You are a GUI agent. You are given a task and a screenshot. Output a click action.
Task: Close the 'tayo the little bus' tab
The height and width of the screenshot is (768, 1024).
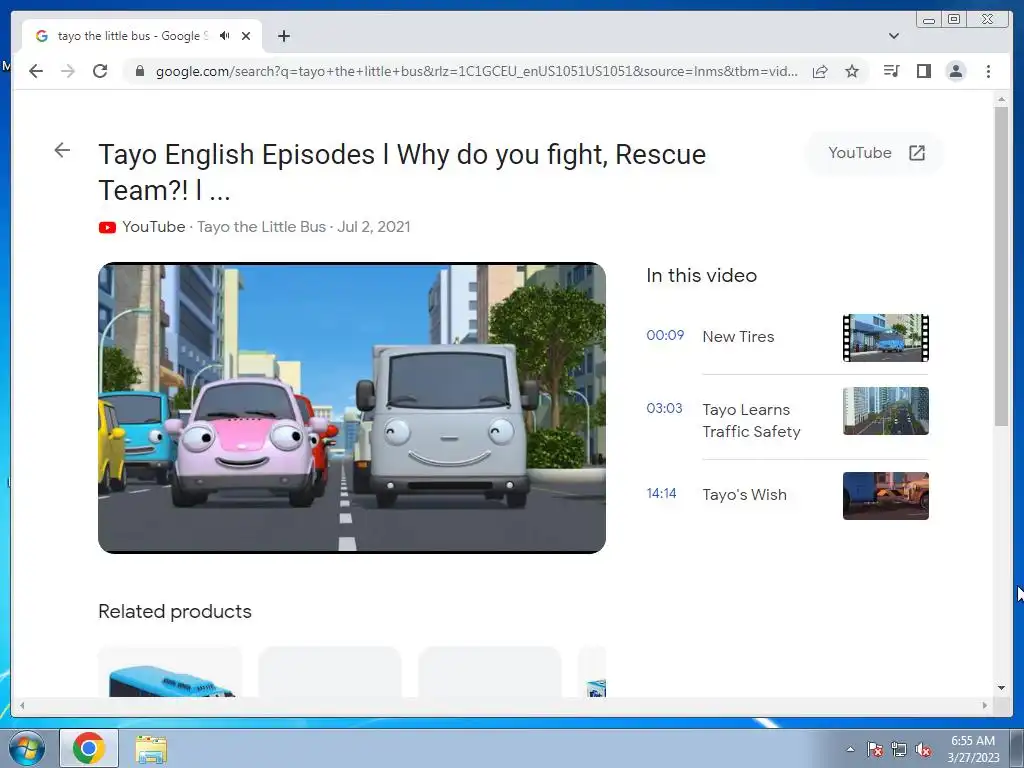(x=246, y=36)
